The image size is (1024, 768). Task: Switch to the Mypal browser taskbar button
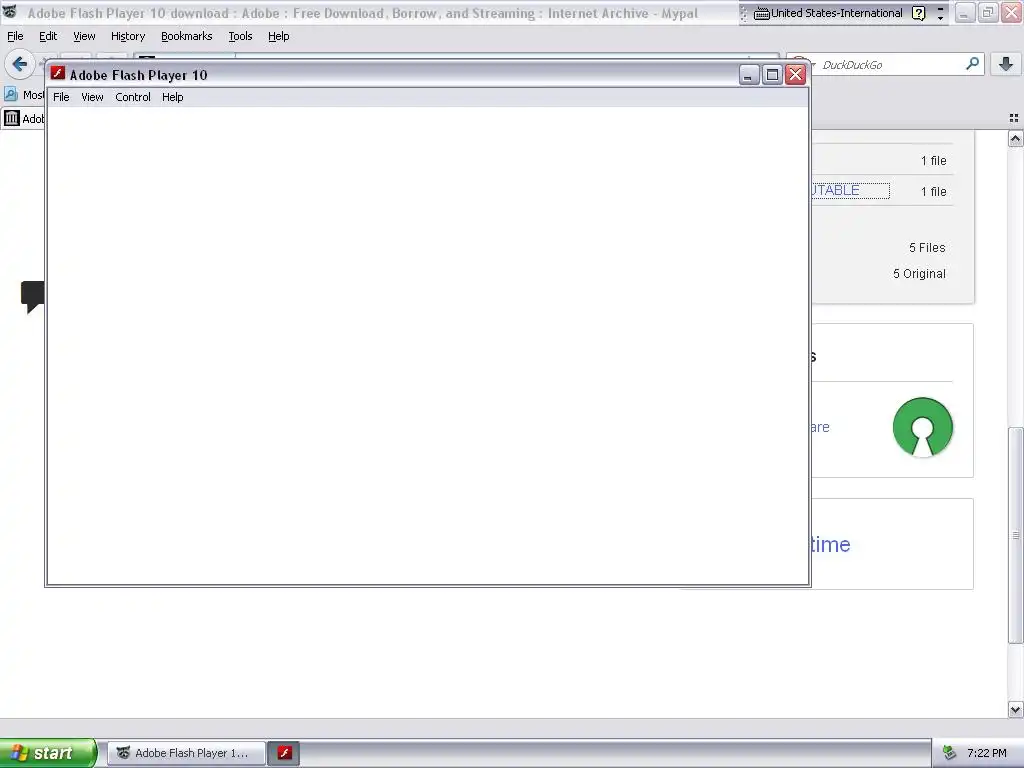pos(186,753)
